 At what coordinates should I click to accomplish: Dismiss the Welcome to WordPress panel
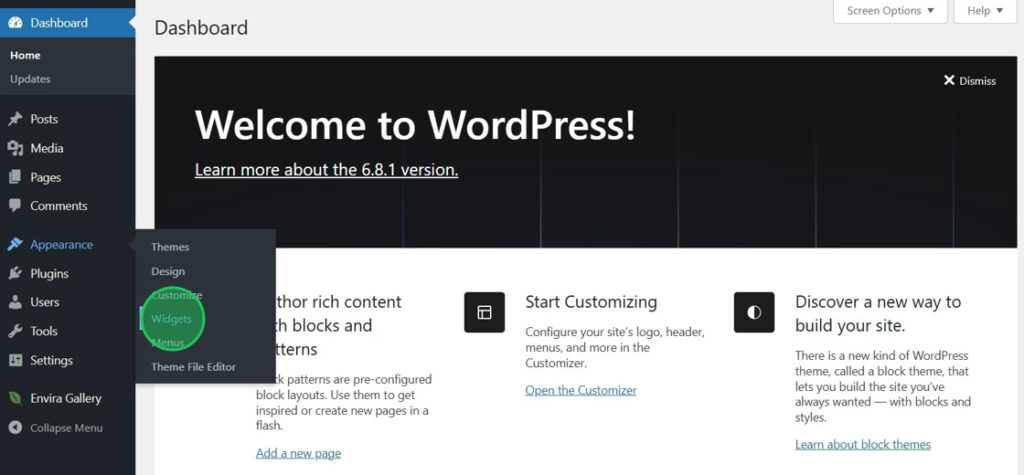[x=969, y=81]
